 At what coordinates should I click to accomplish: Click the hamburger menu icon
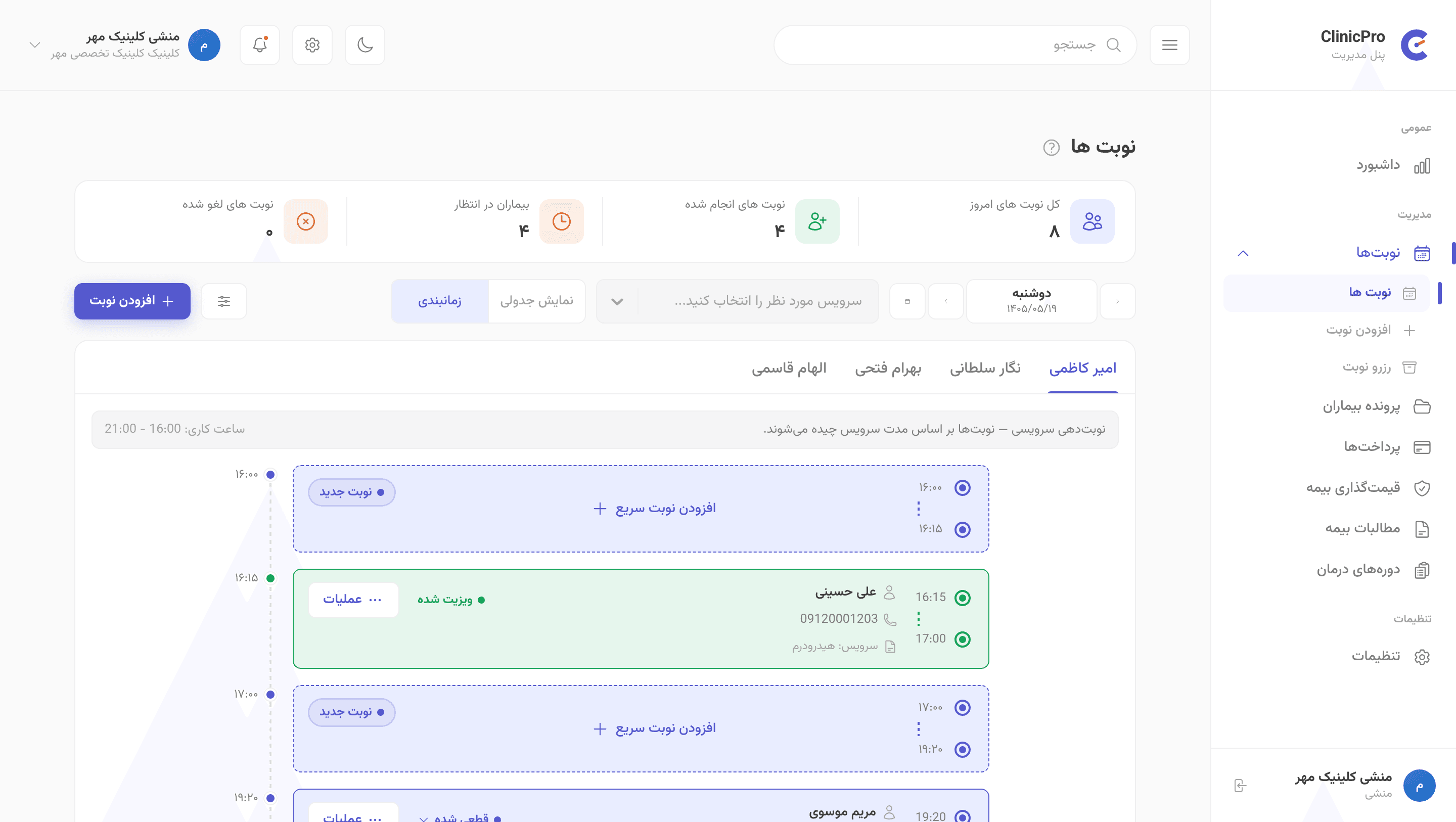(1170, 45)
